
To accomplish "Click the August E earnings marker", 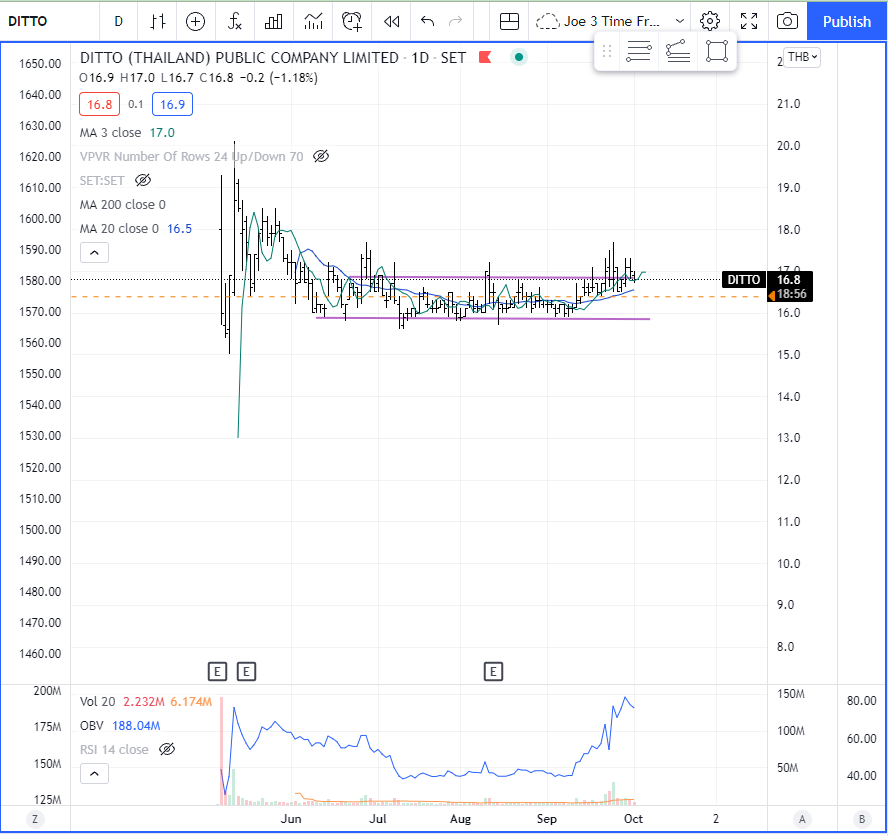I will tap(493, 672).
